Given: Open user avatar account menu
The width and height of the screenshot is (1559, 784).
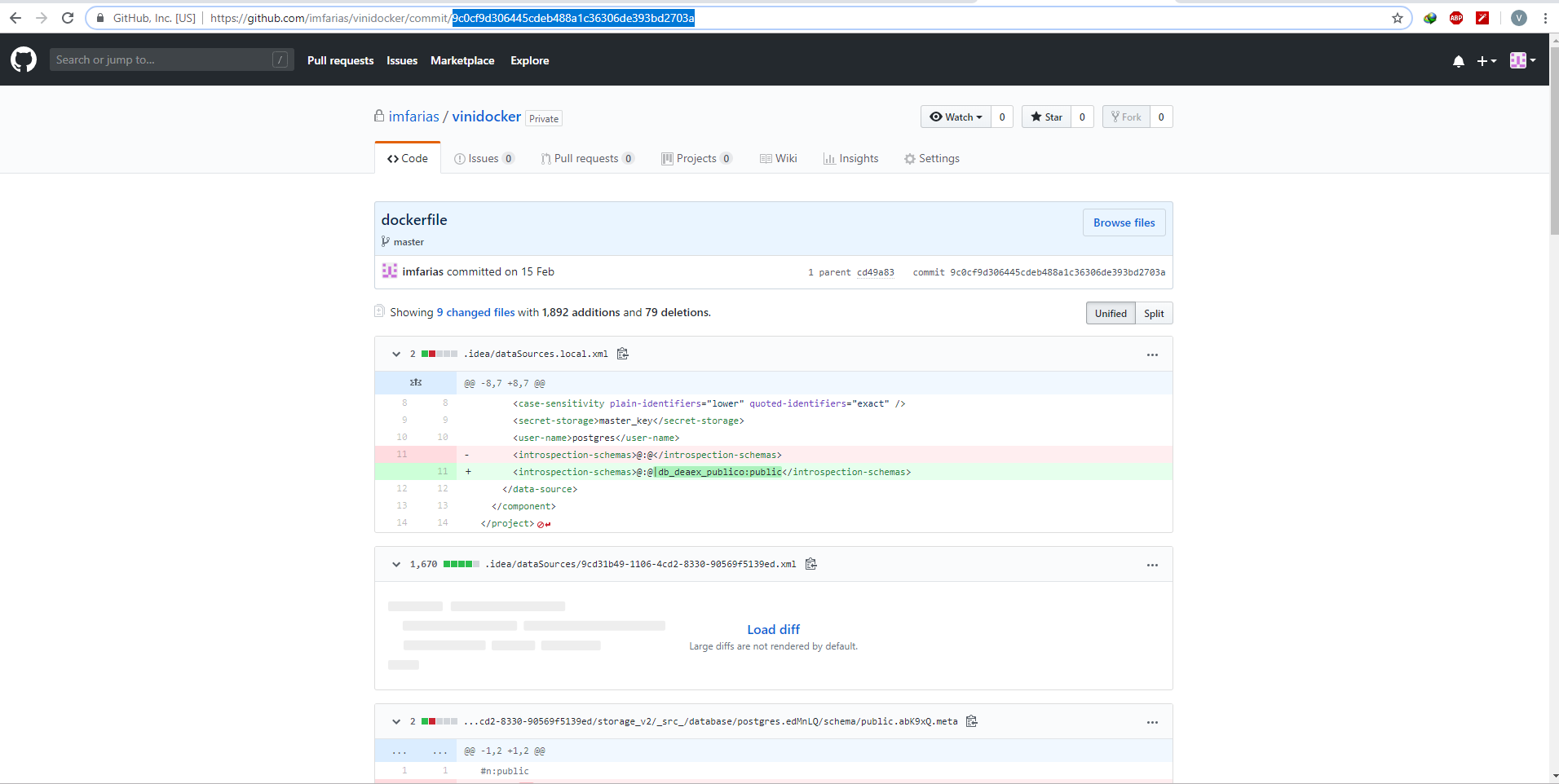Looking at the screenshot, I should pyautogui.click(x=1522, y=60).
